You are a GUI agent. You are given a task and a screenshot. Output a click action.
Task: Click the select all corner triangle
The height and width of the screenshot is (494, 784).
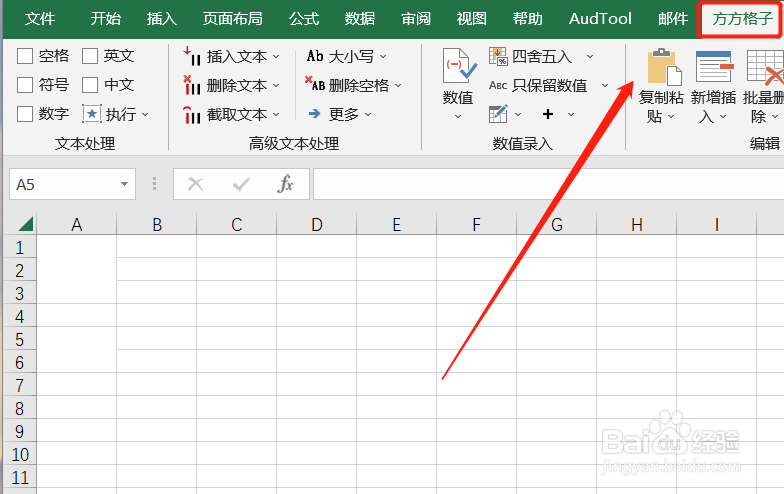coord(25,224)
